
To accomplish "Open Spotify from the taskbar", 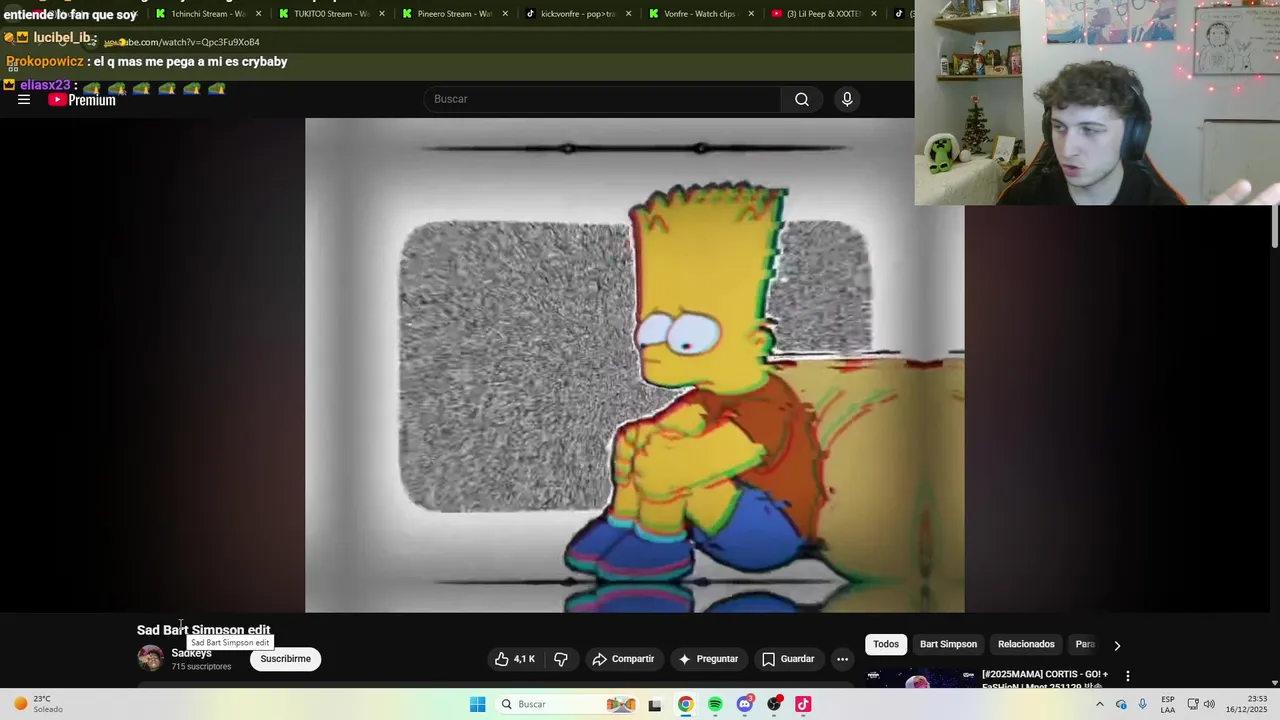I will pyautogui.click(x=715, y=704).
